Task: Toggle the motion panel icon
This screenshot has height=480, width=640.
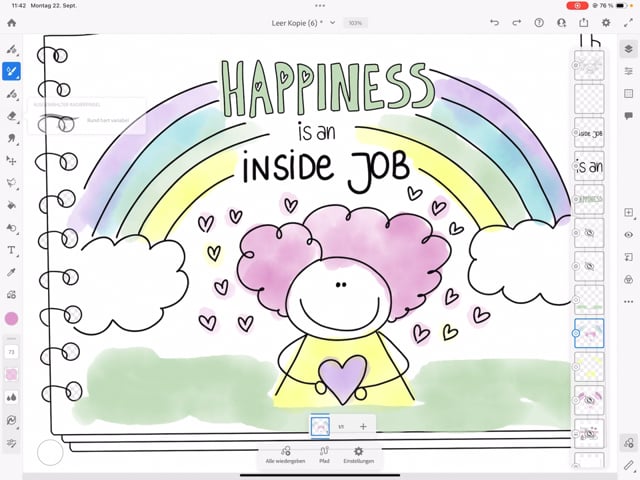Action: [629, 443]
